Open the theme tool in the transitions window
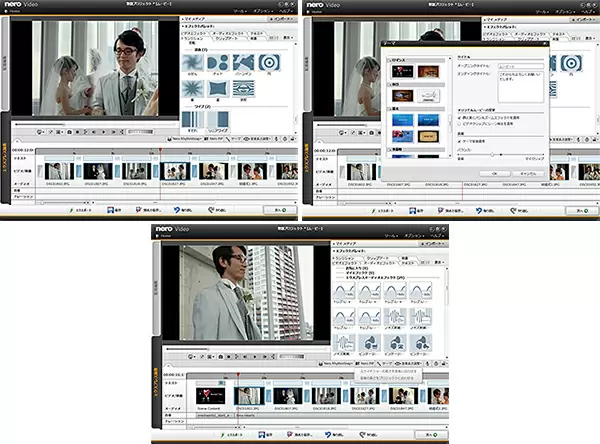The width and height of the screenshot is (600, 444). point(233,139)
